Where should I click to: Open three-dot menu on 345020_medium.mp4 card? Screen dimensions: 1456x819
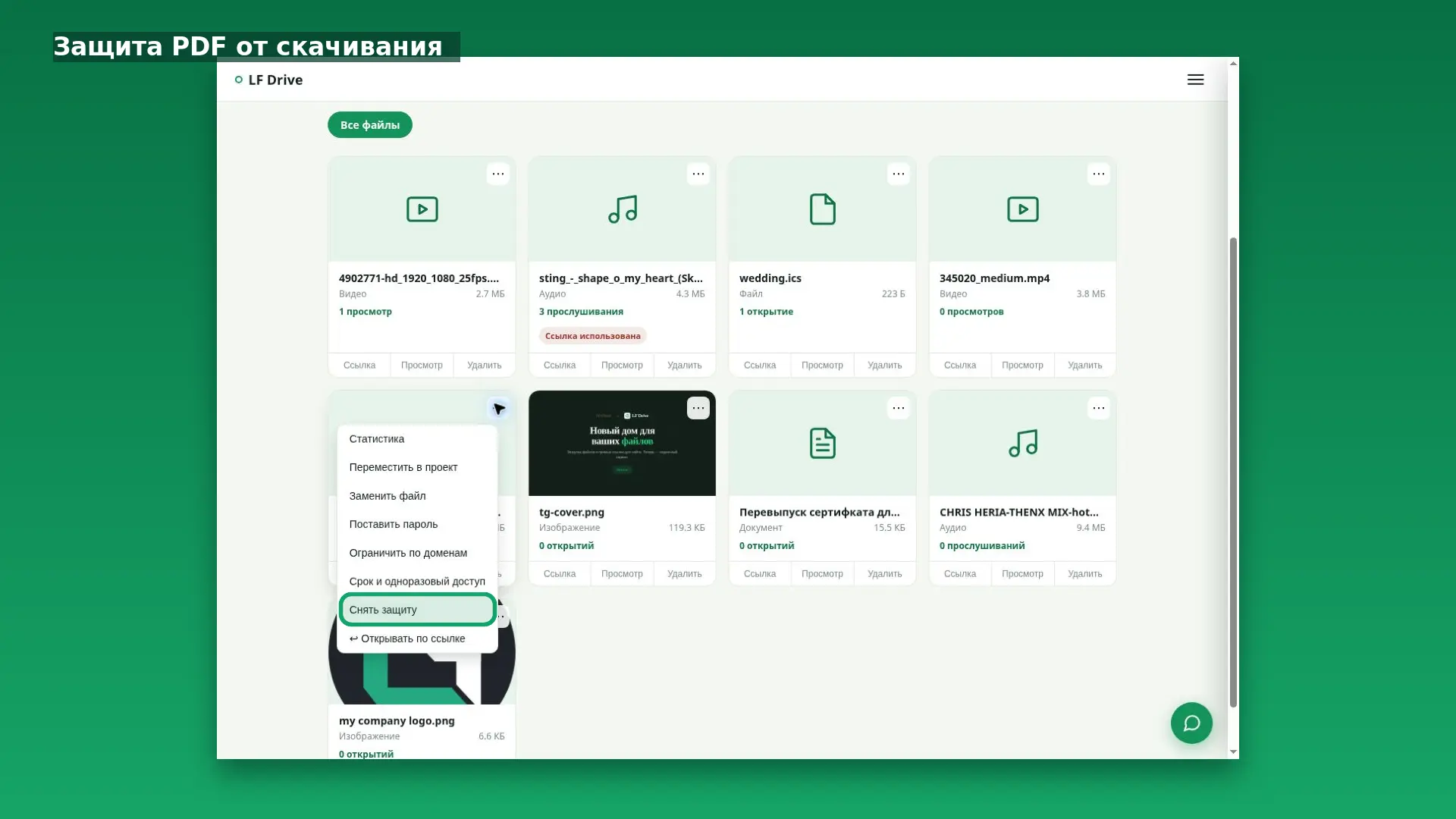[x=1099, y=174]
